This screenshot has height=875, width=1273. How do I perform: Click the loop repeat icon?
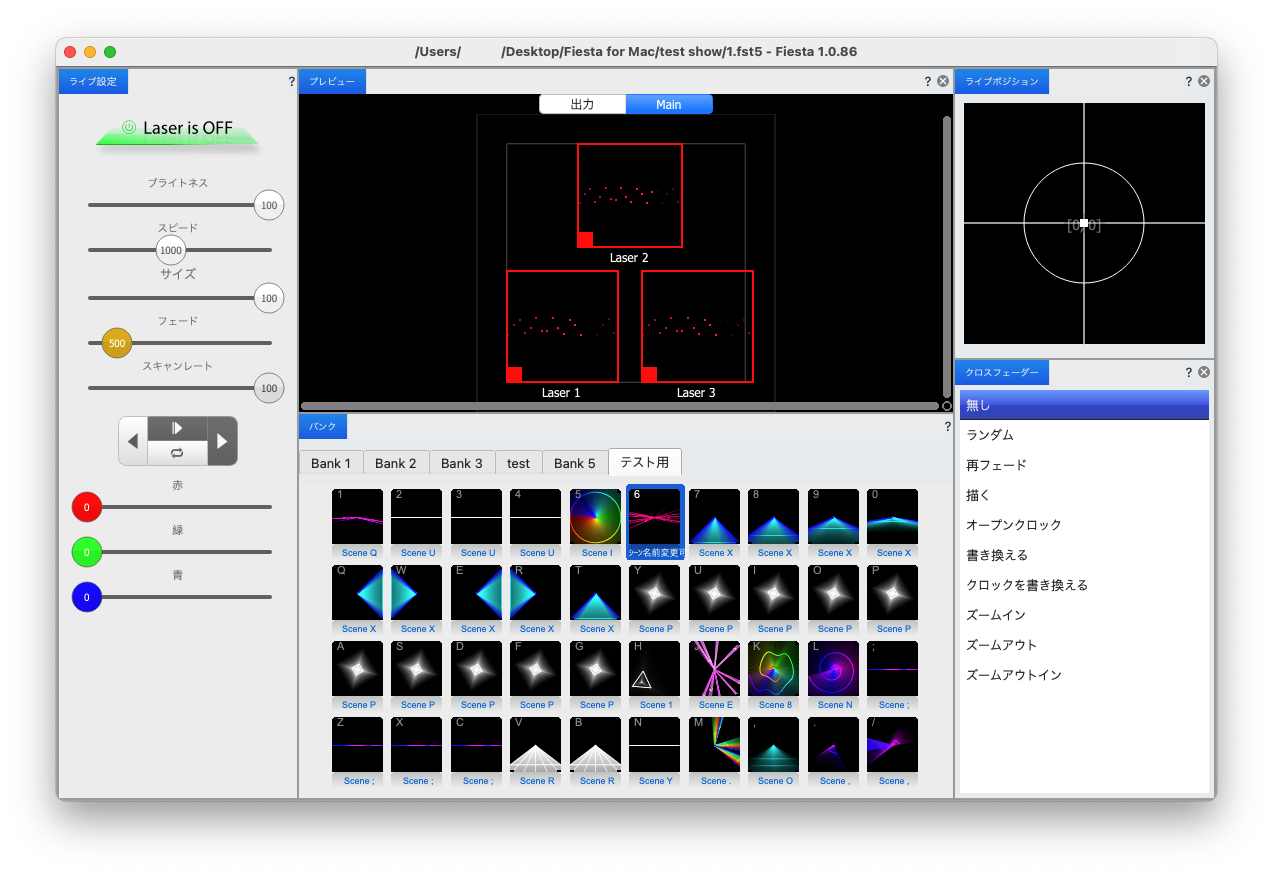tap(177, 454)
